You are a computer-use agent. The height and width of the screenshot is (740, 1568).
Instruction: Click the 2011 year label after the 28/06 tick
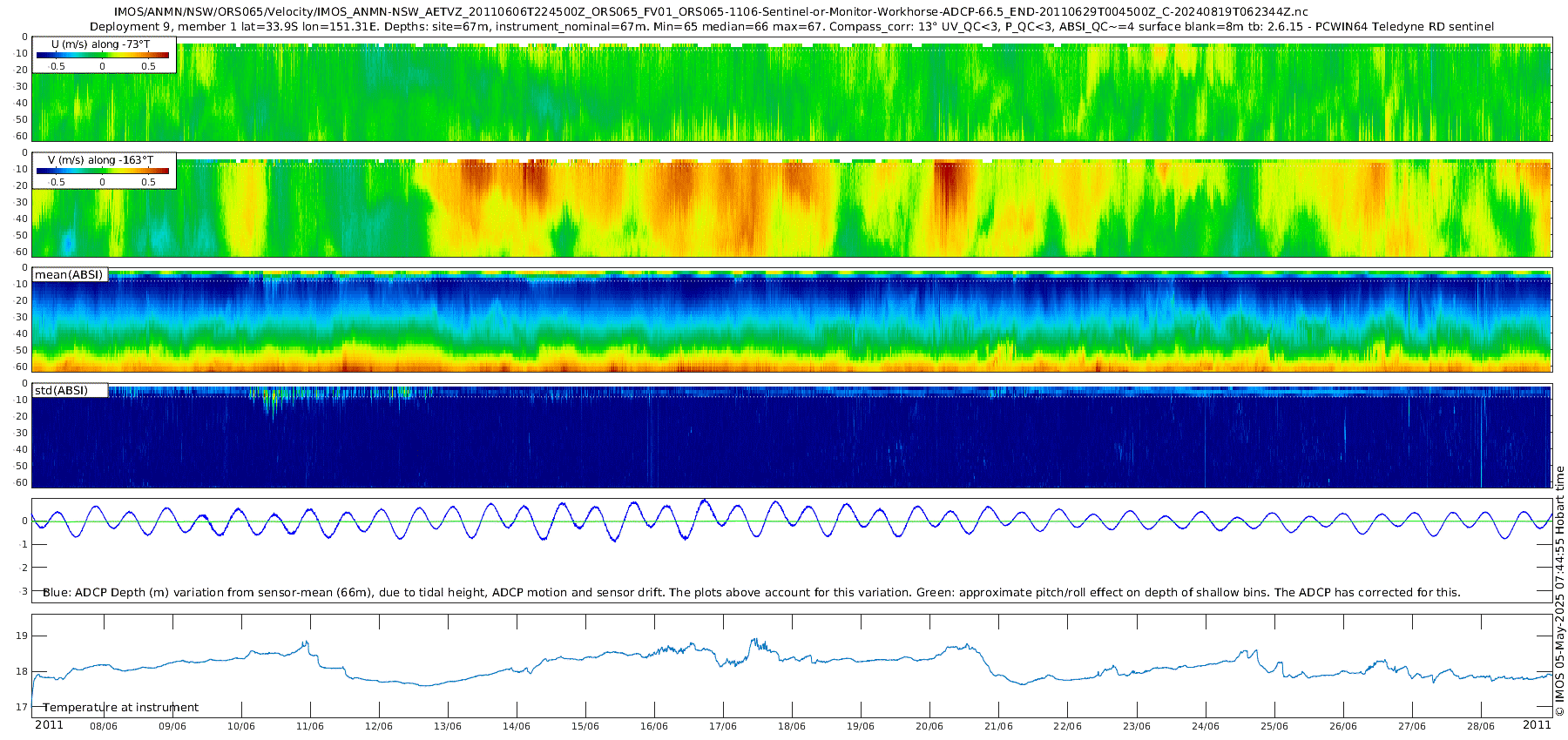[1537, 725]
